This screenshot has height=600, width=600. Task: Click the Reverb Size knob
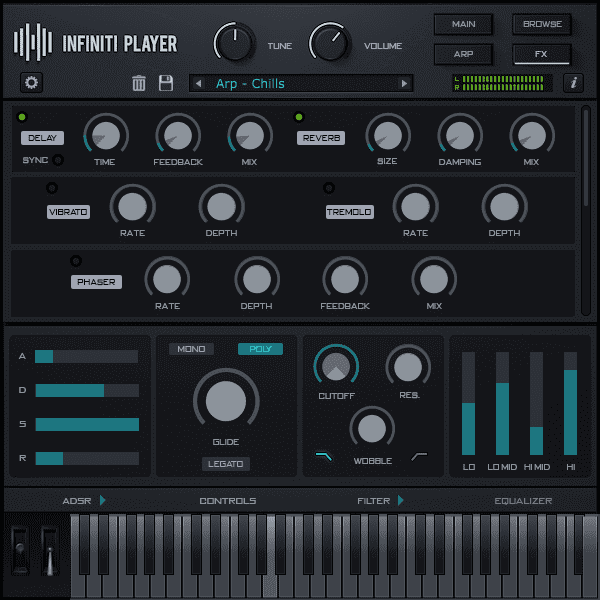(x=388, y=135)
